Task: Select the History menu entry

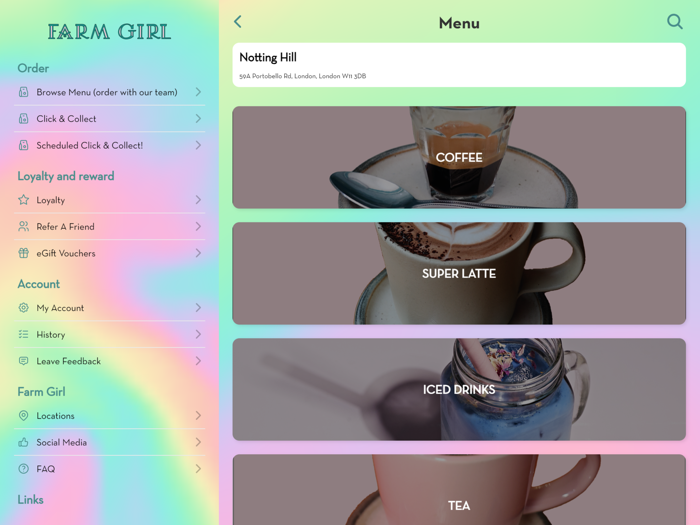Action: (110, 334)
